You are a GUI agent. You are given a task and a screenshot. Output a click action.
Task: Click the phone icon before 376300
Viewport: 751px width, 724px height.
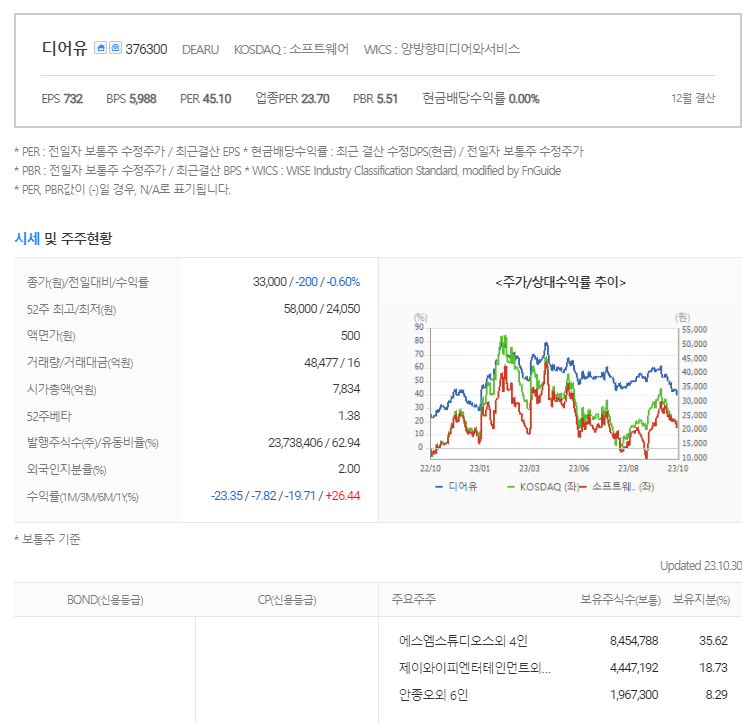coord(115,48)
